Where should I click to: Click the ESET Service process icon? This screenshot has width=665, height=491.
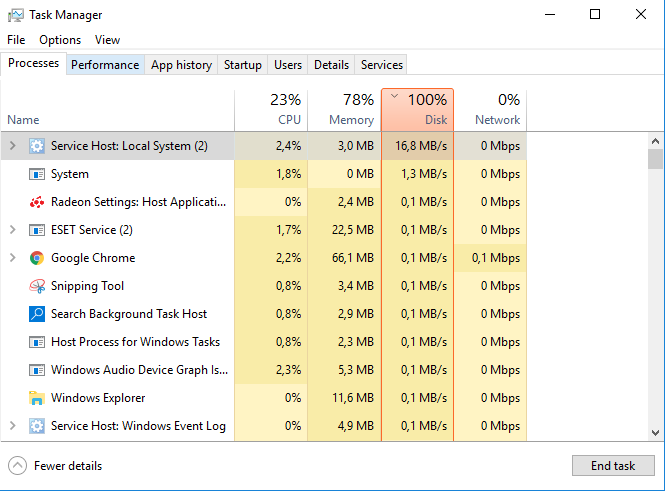pyautogui.click(x=37, y=230)
